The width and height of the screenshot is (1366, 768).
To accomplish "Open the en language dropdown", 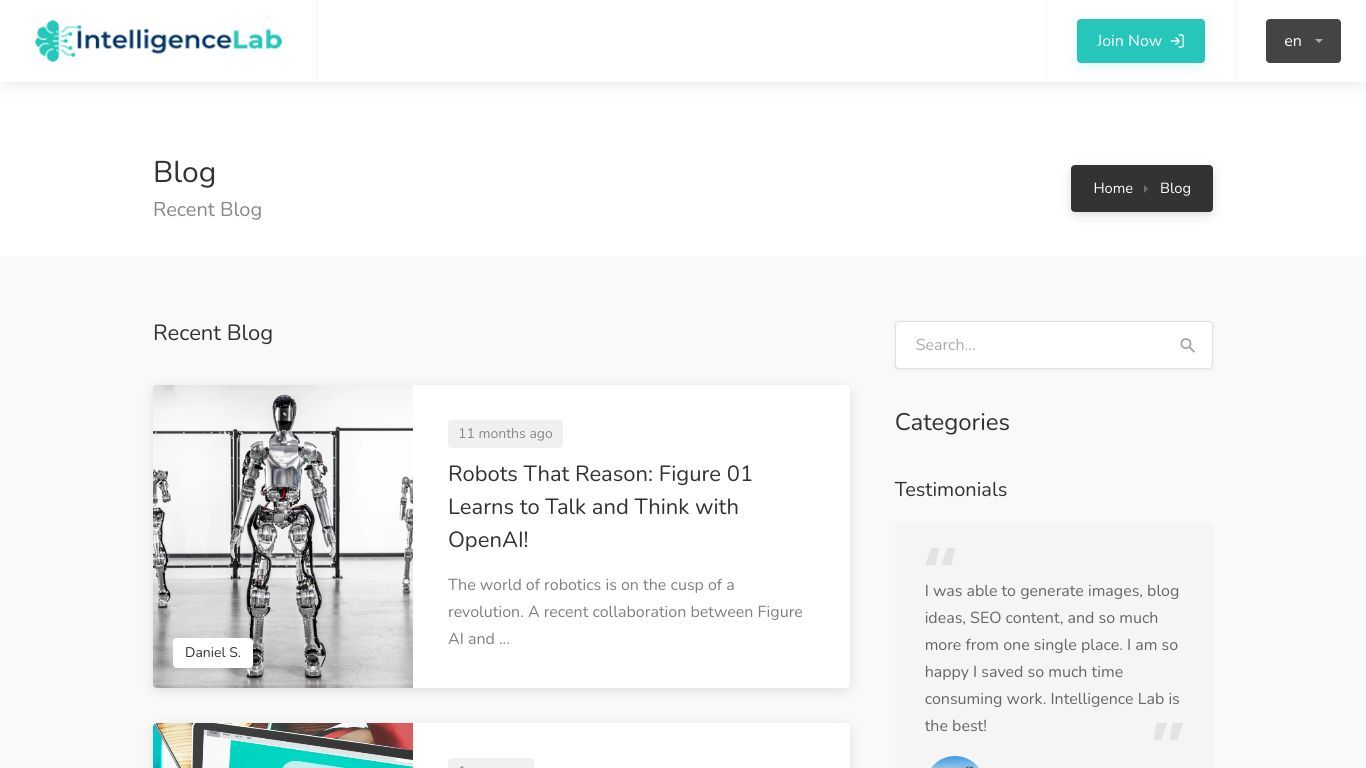I will (x=1303, y=41).
